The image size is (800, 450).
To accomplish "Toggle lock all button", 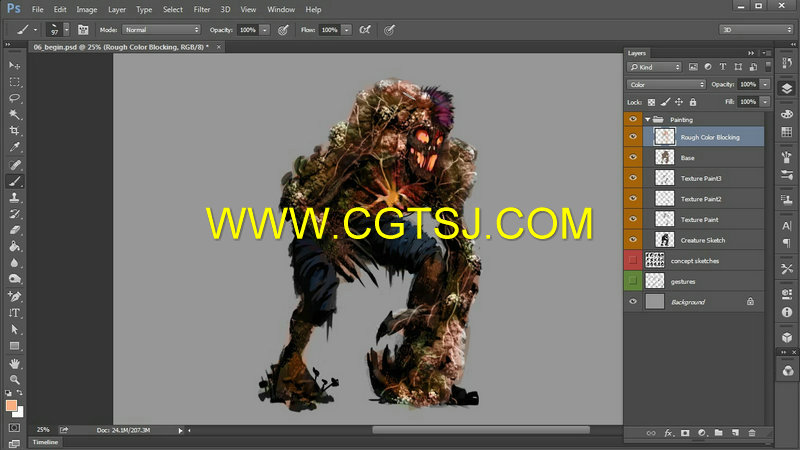I will 693,102.
